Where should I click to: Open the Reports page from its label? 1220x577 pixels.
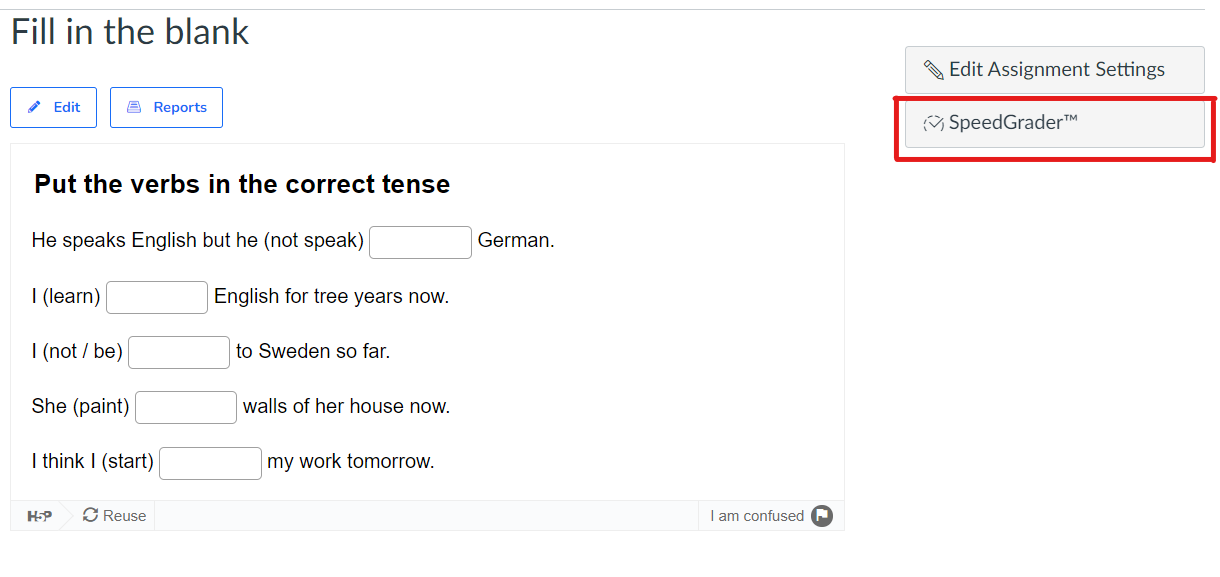180,107
